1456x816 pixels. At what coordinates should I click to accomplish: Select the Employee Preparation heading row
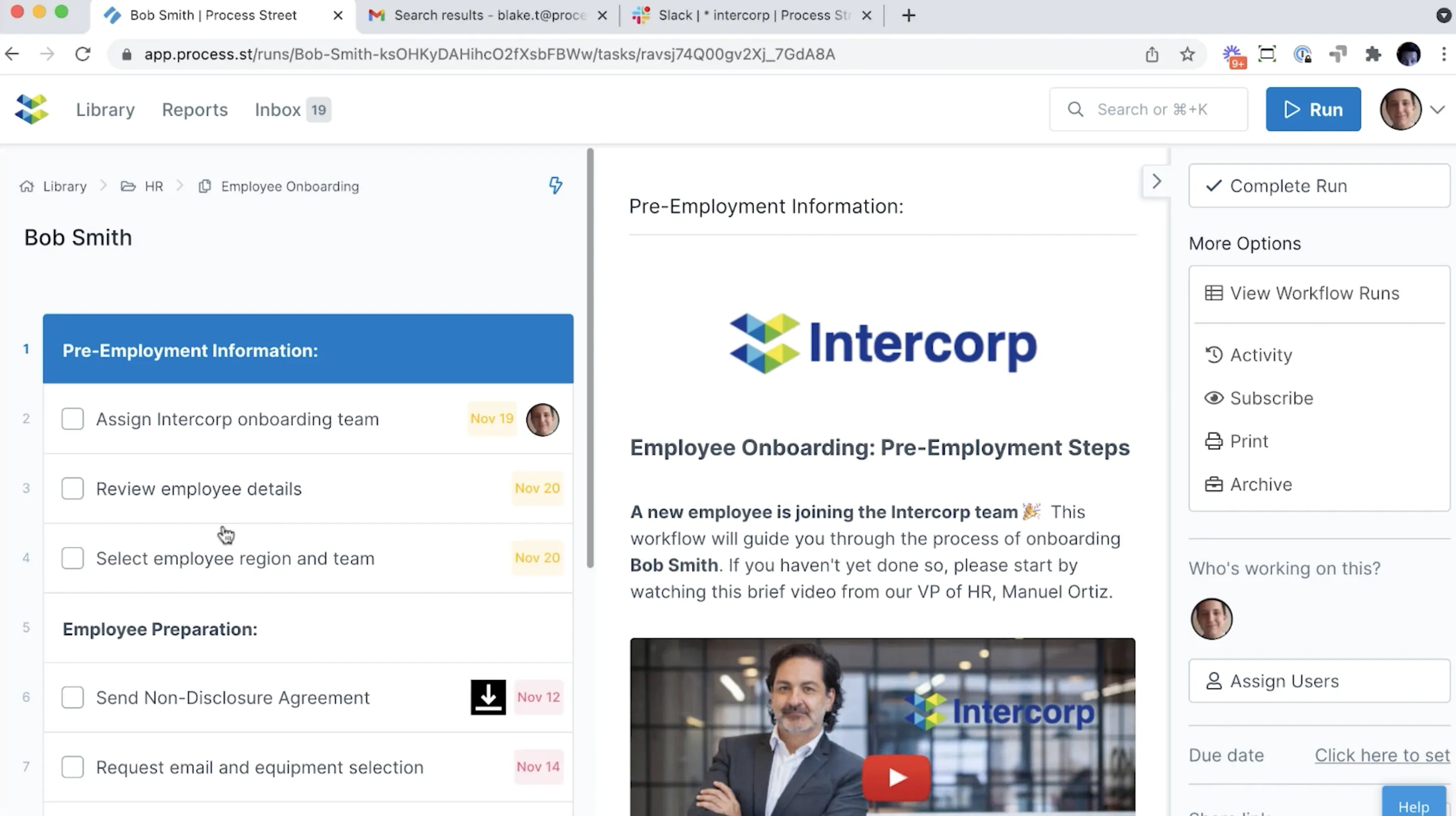[x=308, y=628]
